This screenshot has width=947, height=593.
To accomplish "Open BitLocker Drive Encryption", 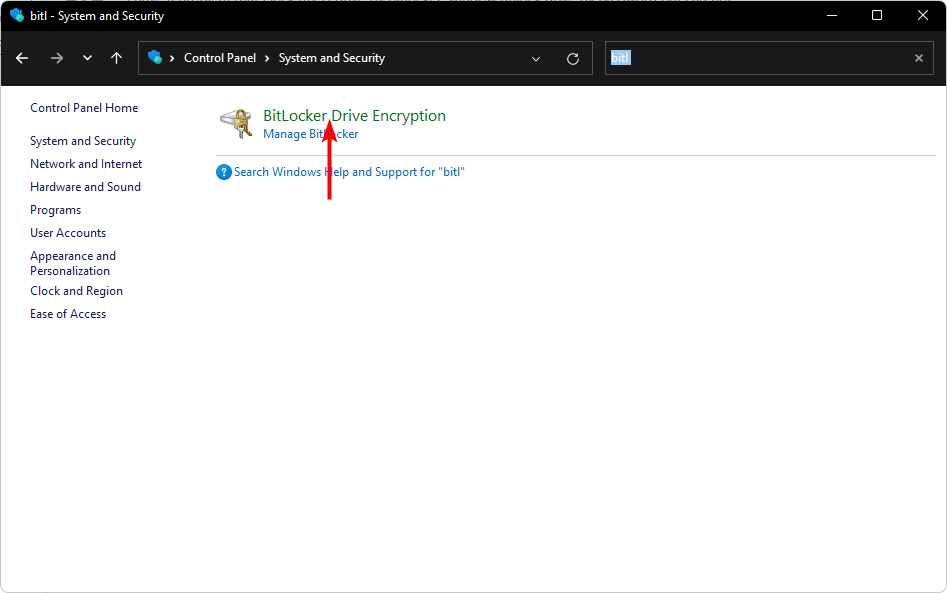I will [355, 115].
